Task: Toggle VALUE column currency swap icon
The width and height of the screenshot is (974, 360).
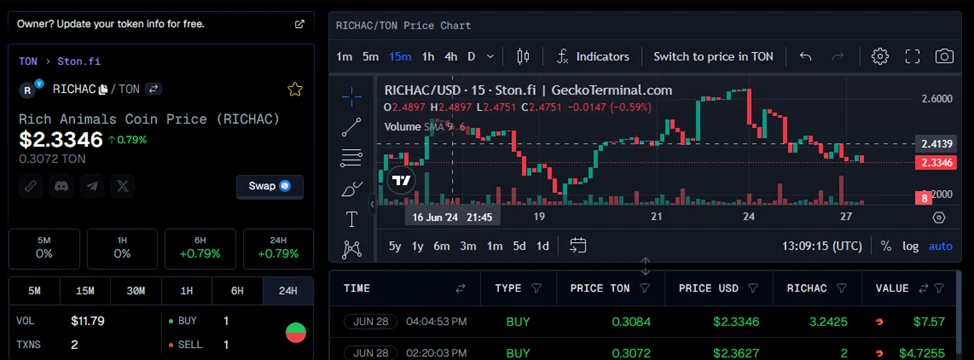Action: tap(923, 288)
